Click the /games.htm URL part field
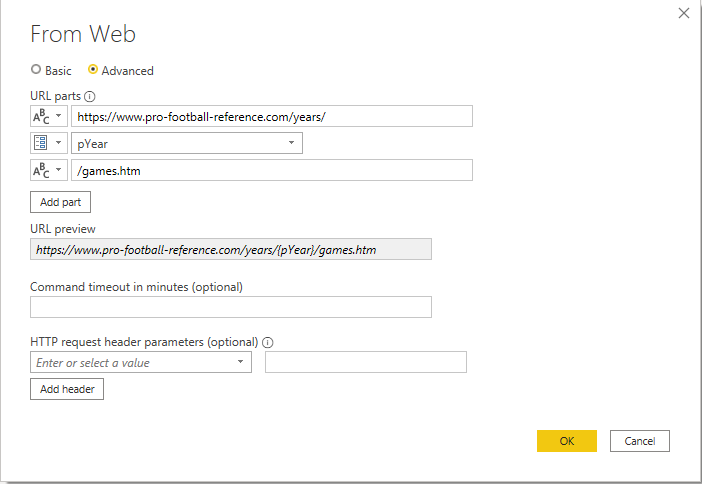702x484 pixels. pyautogui.click(x=271, y=171)
